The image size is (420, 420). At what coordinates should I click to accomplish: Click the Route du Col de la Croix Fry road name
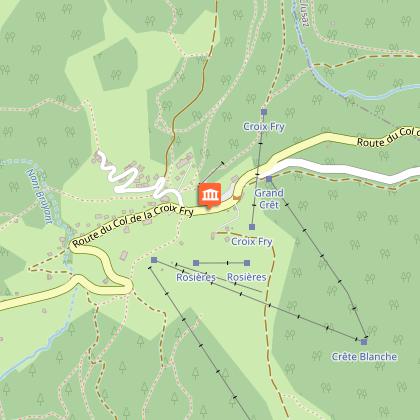pos(133,225)
